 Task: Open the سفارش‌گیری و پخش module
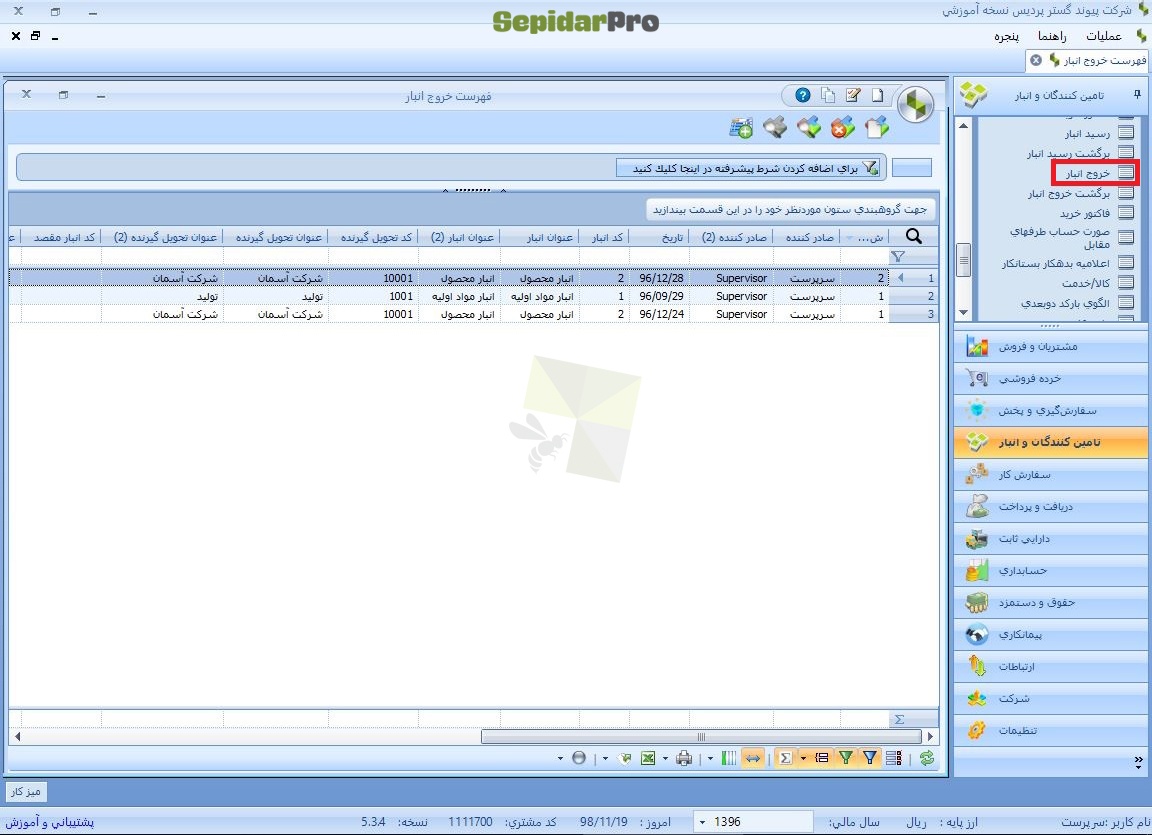(1051, 411)
